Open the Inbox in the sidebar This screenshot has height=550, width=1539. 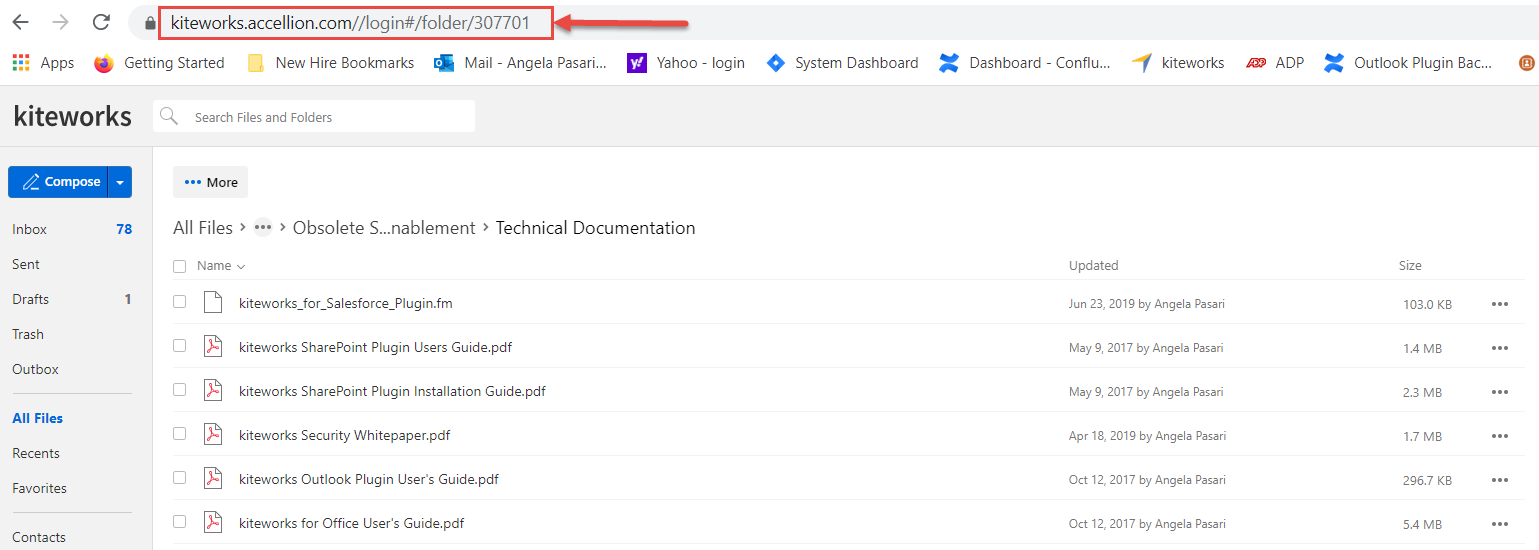[30, 229]
